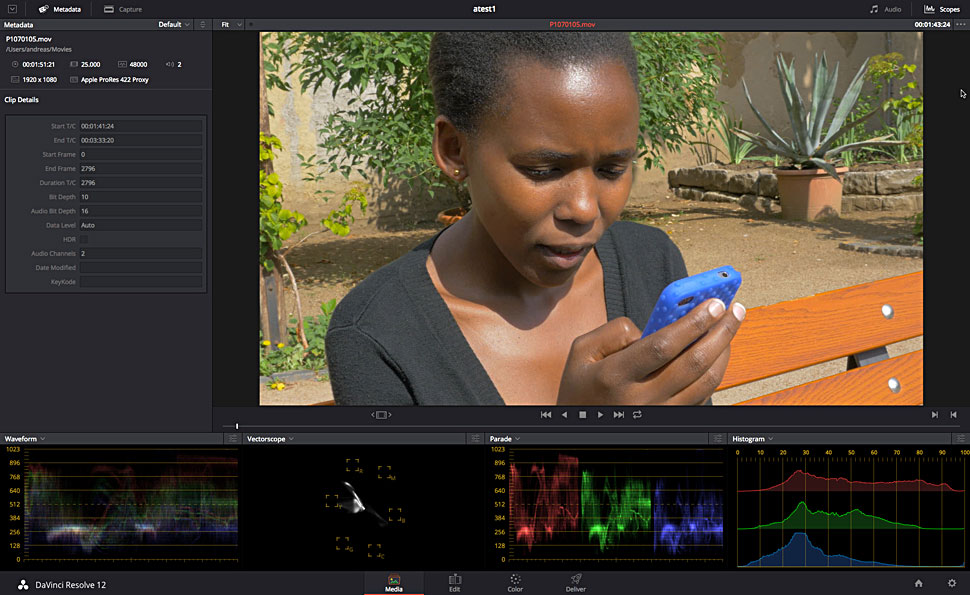Stop playback in the viewer
This screenshot has height=595, width=970.
tap(582, 414)
